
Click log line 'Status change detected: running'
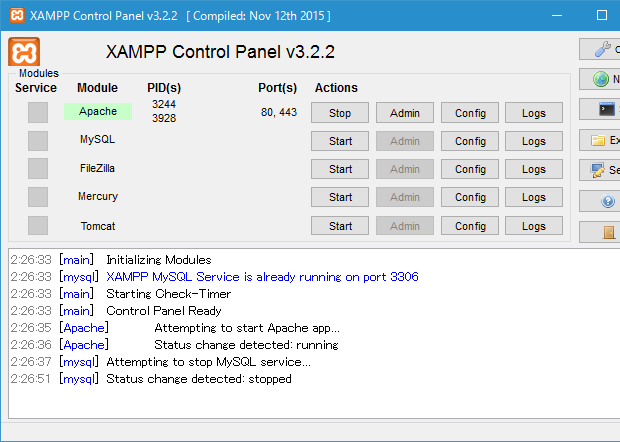(x=246, y=345)
